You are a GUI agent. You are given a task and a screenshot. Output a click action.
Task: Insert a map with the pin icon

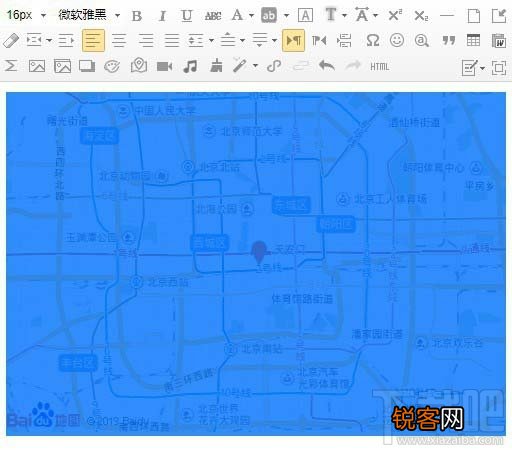pyautogui.click(x=139, y=65)
